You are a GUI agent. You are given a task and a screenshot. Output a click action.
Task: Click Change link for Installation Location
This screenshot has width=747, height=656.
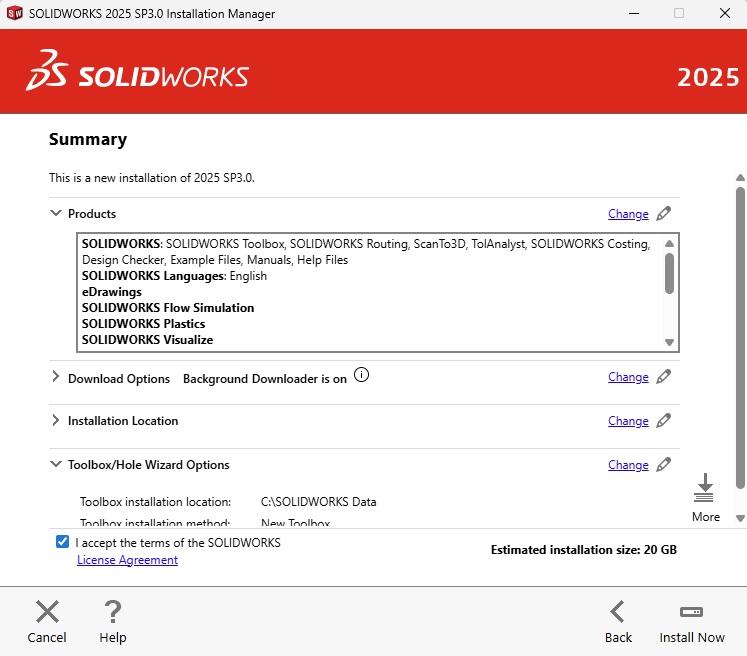[x=628, y=421]
